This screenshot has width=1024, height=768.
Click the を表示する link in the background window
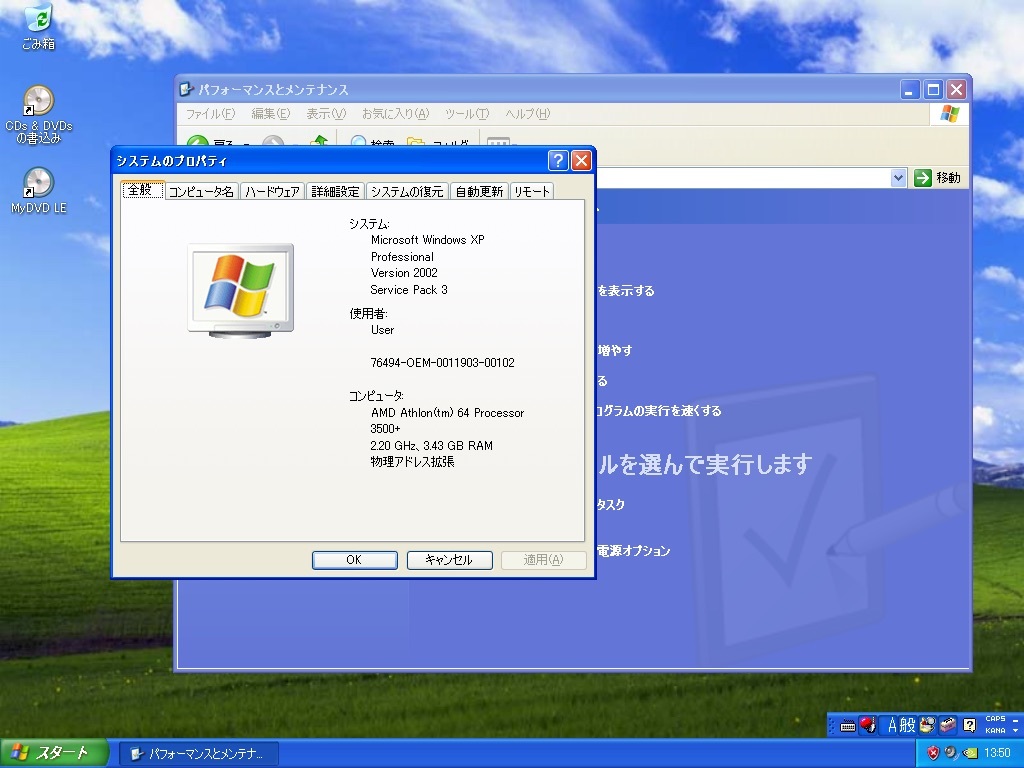[626, 291]
